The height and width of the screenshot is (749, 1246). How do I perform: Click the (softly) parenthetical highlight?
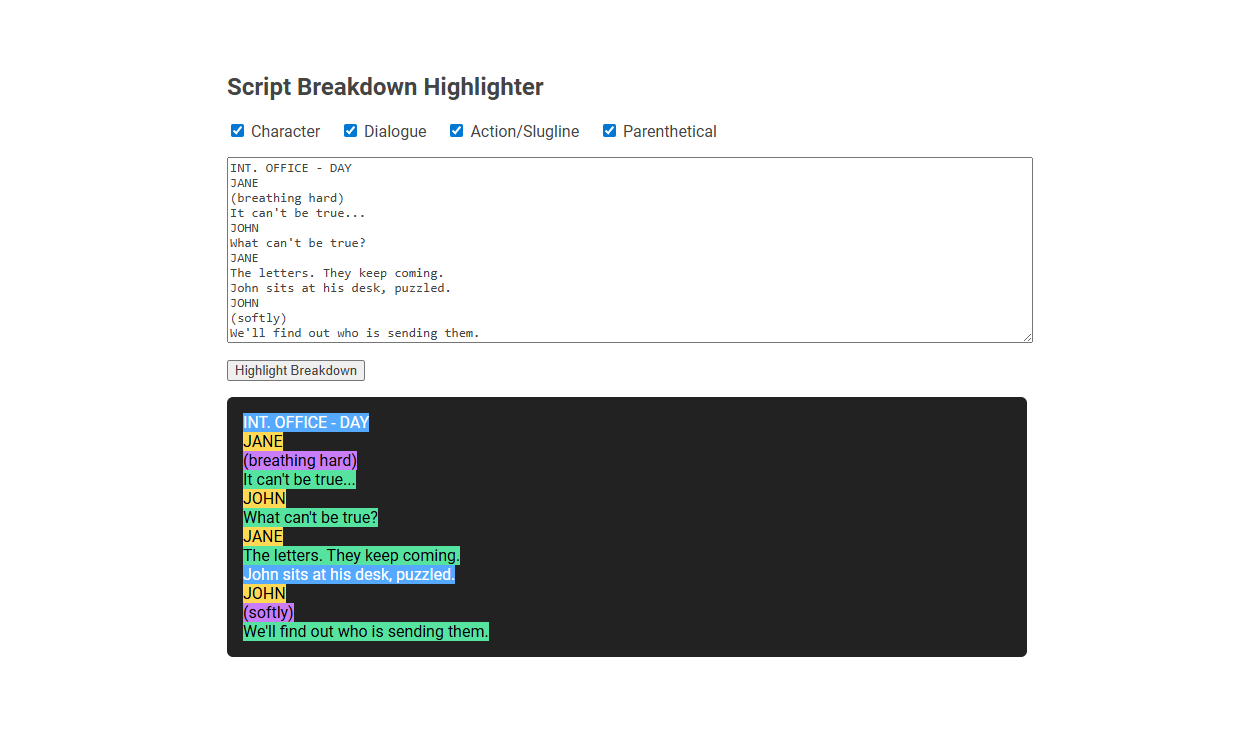[268, 612]
